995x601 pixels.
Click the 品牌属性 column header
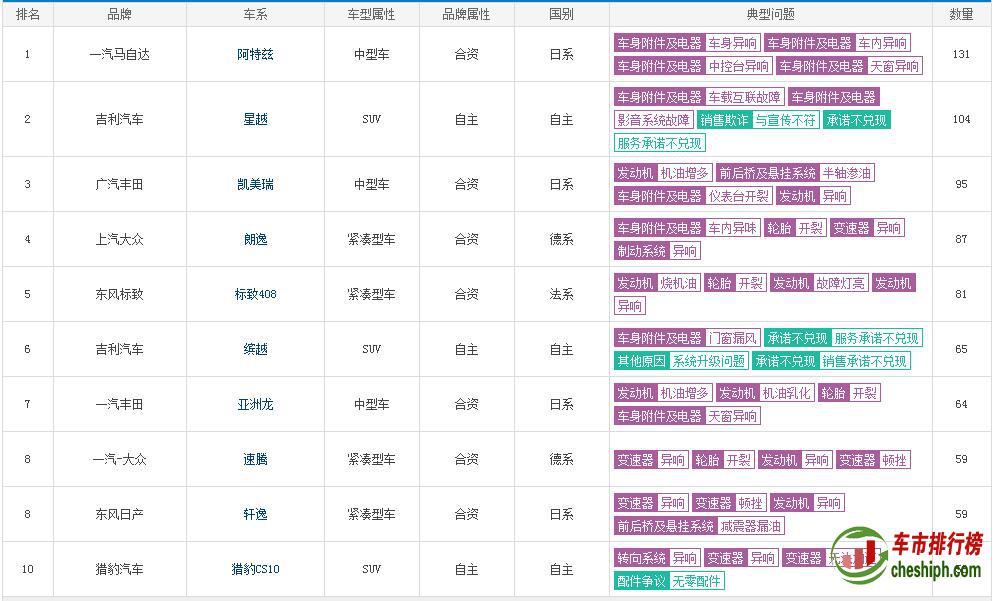(x=466, y=15)
